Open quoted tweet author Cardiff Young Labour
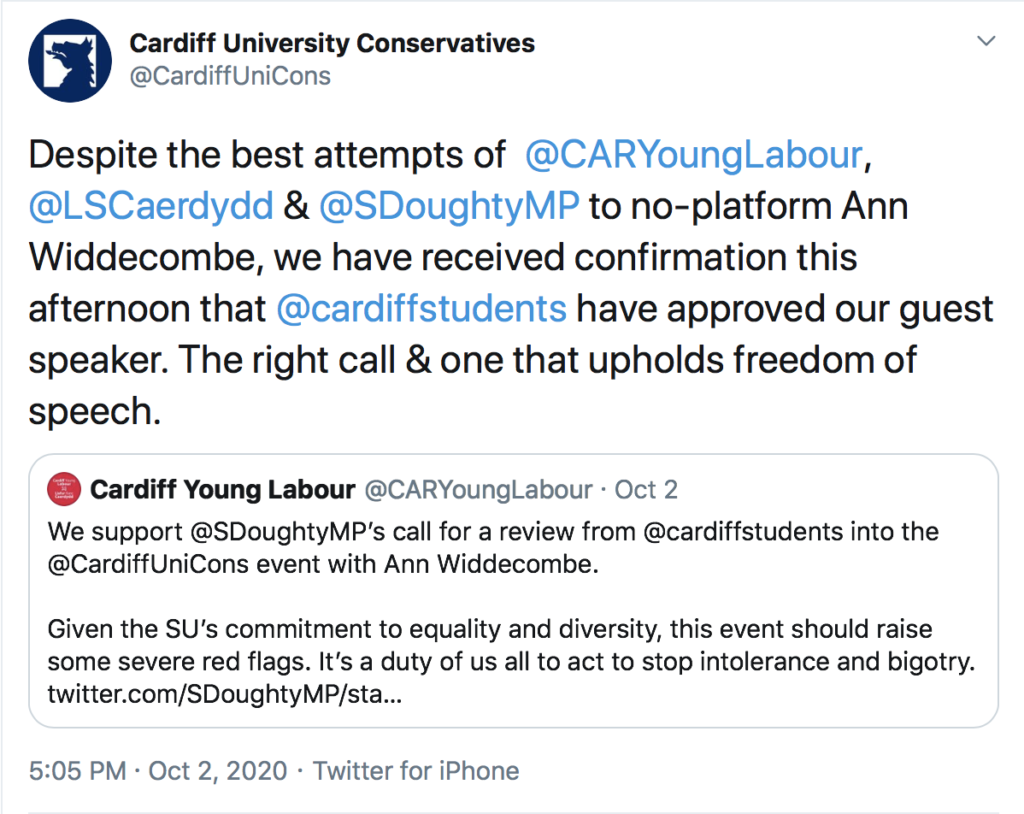The width and height of the screenshot is (1024, 814). (x=223, y=489)
